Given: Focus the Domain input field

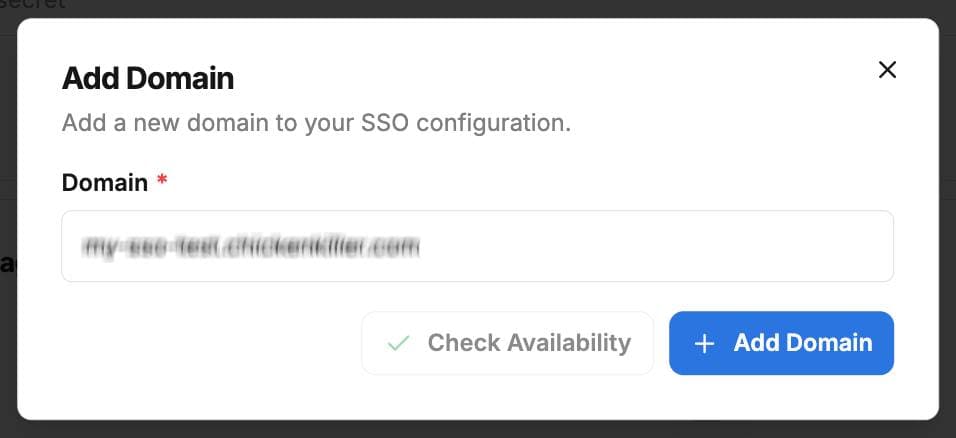Looking at the screenshot, I should (x=477, y=246).
